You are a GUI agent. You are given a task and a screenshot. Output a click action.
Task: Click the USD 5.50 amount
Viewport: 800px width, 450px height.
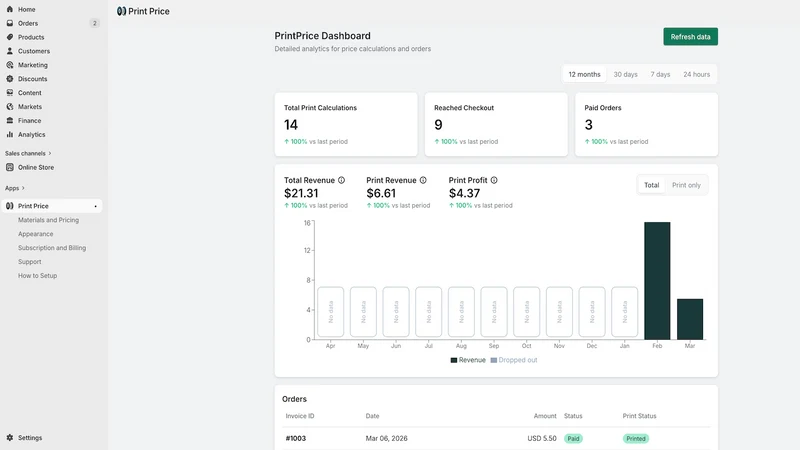coord(542,438)
